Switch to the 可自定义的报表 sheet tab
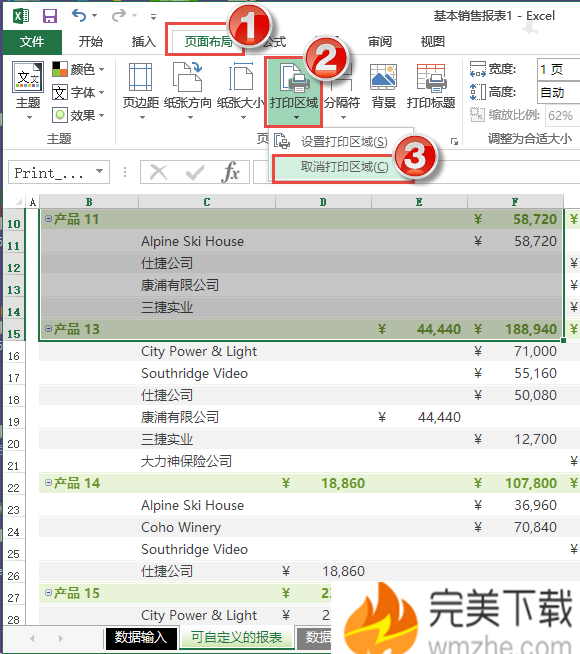Image resolution: width=580 pixels, height=654 pixels. [x=236, y=637]
